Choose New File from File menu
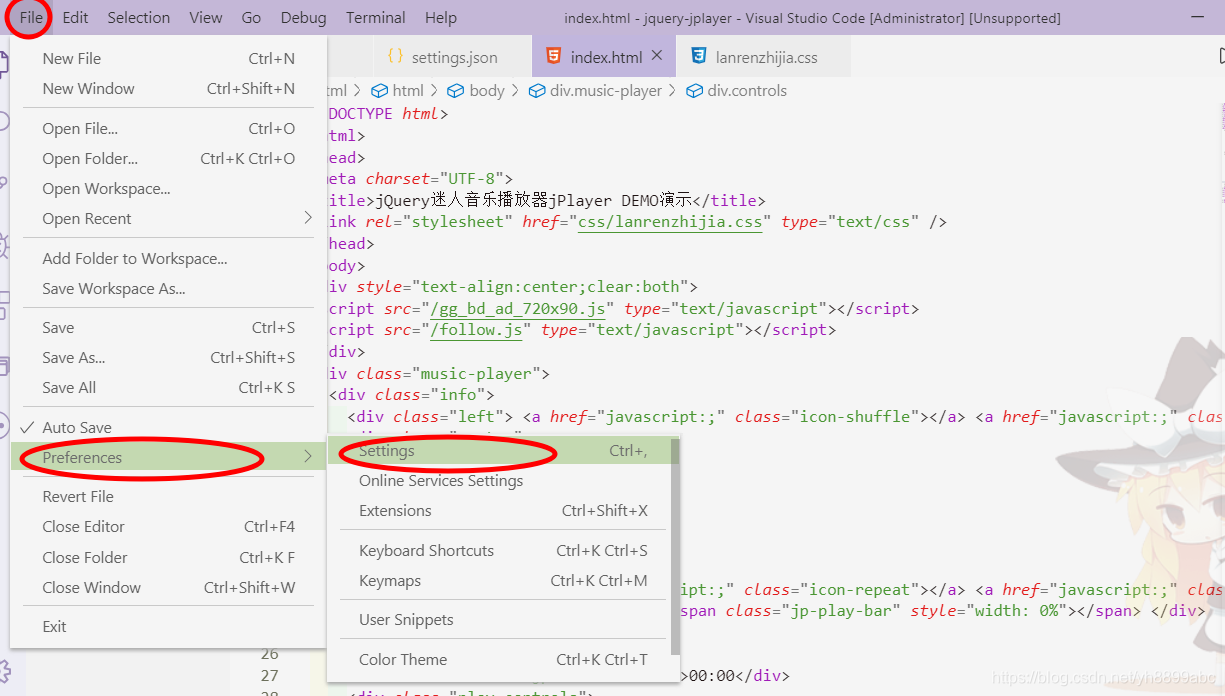Viewport: 1225px width, 696px height. point(168,59)
